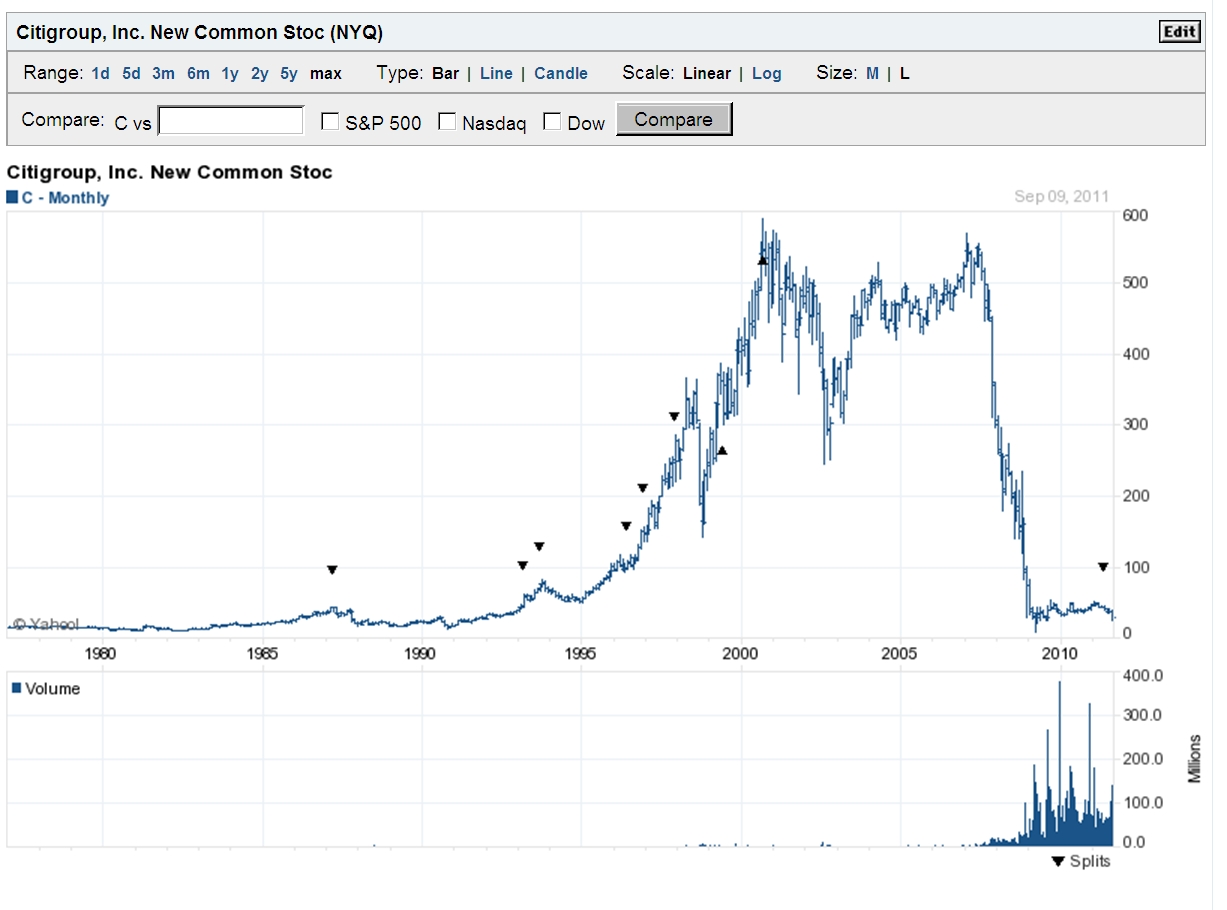Screen dimensions: 1227x910
Task: Focus the Compare symbol input field
Action: click(x=231, y=121)
